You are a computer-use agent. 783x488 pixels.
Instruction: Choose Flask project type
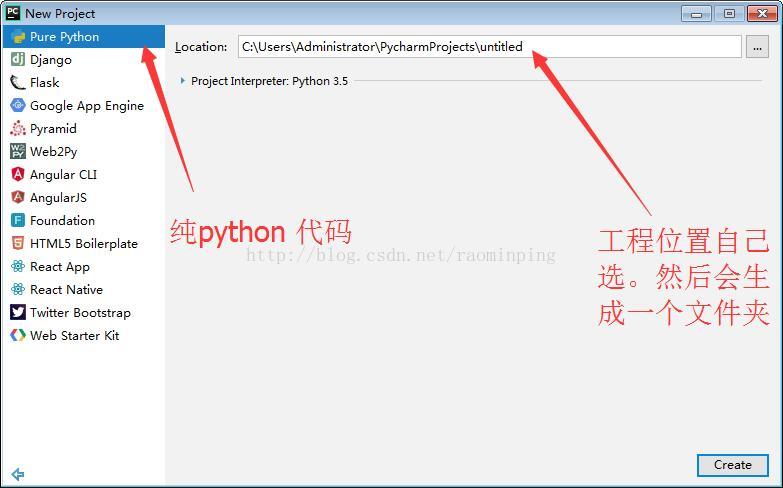tap(83, 82)
